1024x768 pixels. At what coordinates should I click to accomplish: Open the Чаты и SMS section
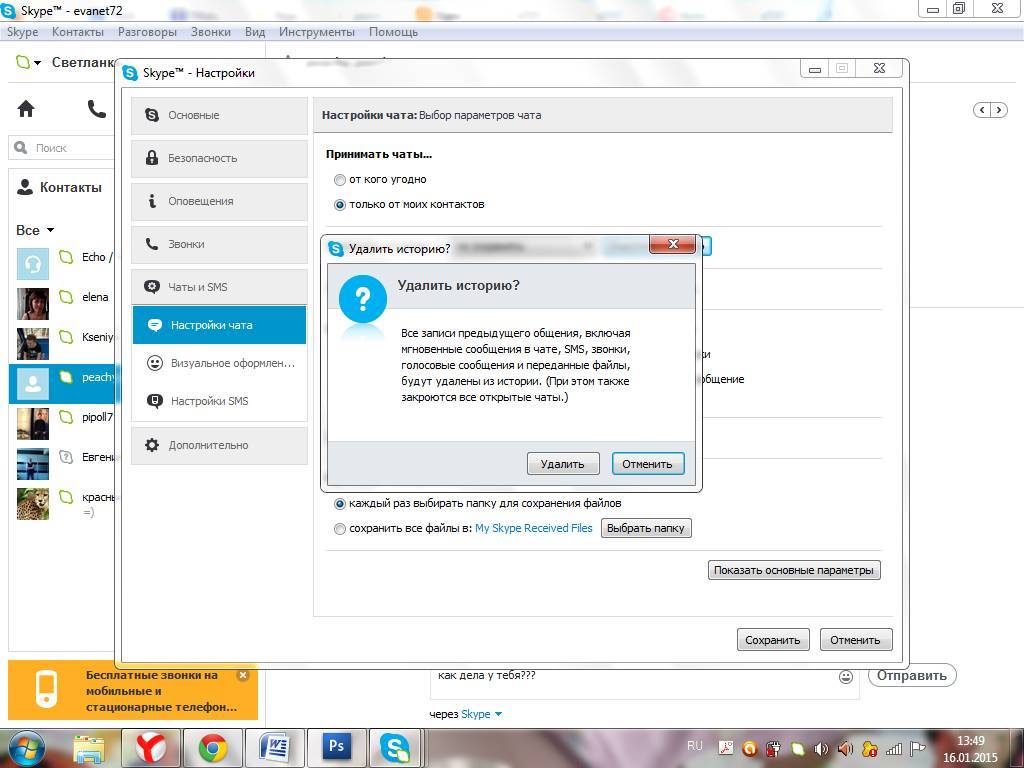point(219,287)
